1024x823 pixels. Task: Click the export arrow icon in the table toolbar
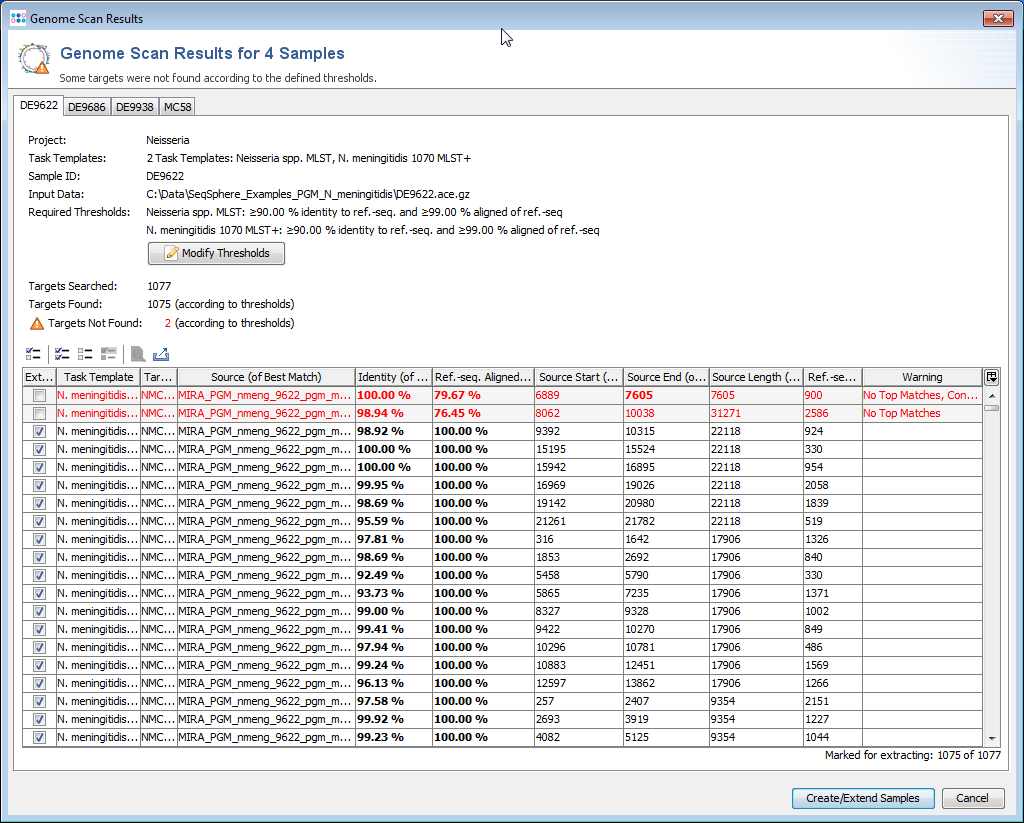161,354
